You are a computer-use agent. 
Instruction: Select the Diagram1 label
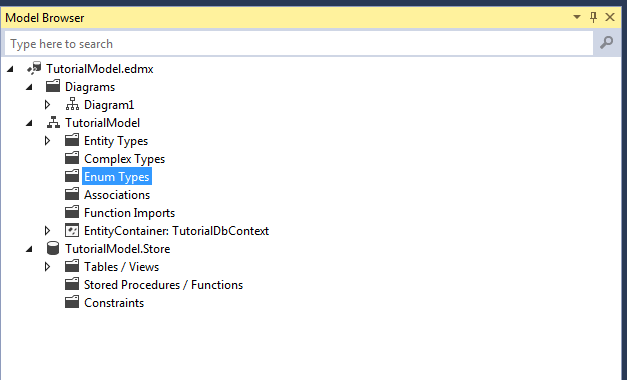click(x=109, y=105)
